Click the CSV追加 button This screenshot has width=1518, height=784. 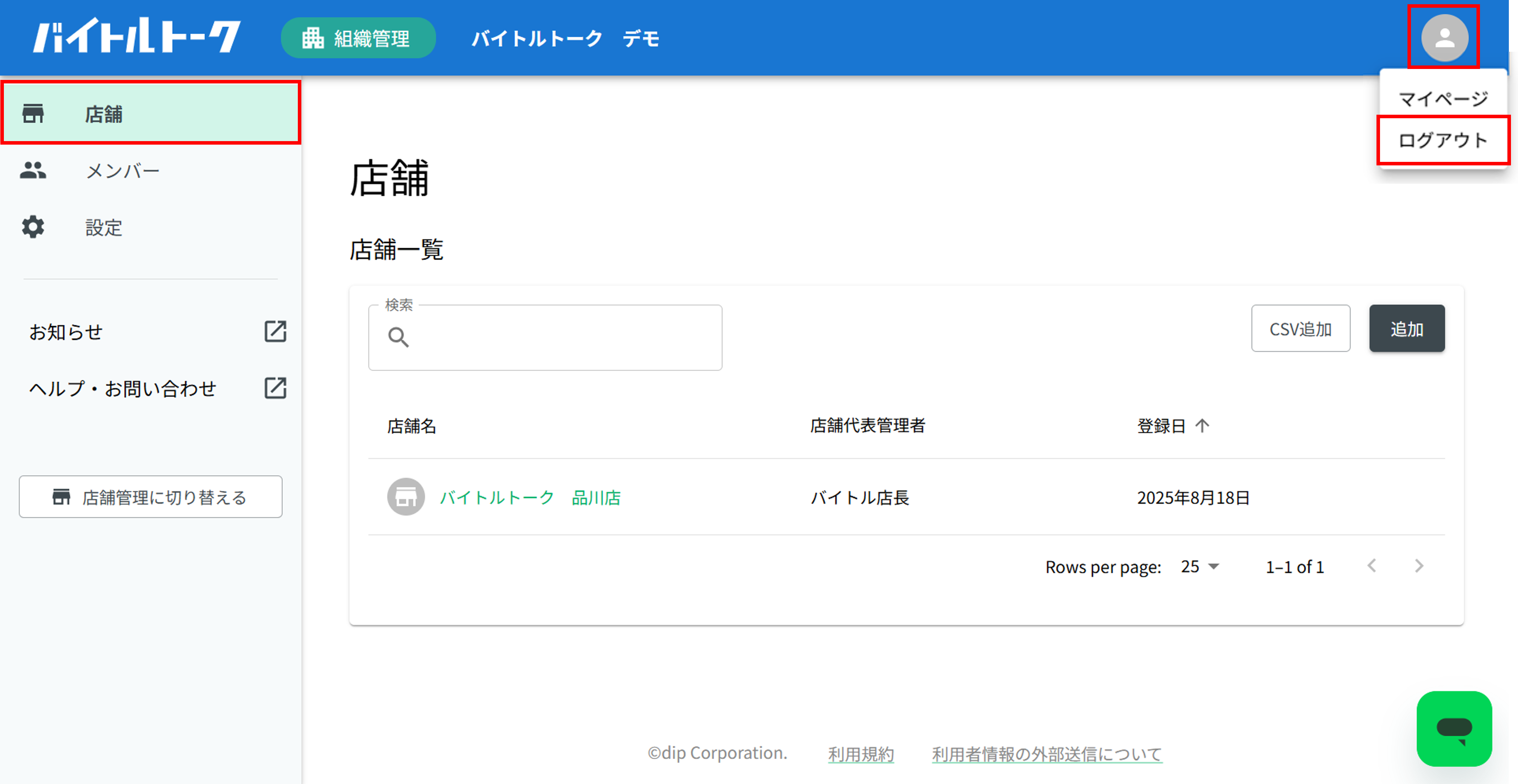pos(1300,328)
